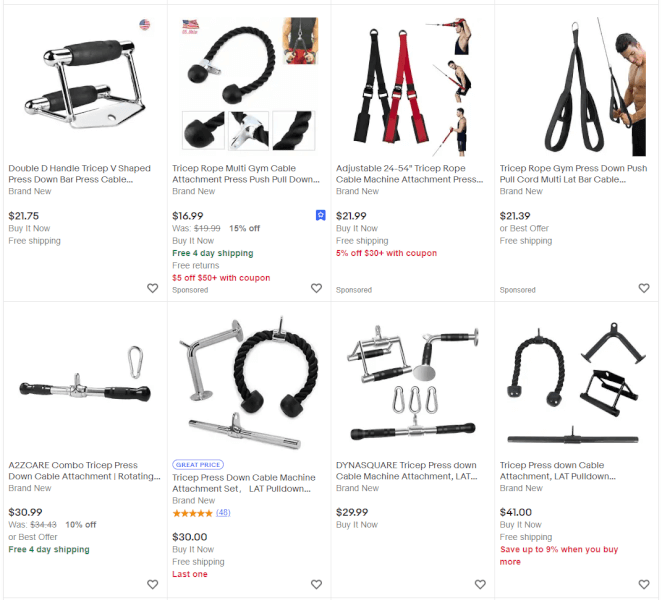Viewport: 662px width, 600px height.
Task: View the (48) ratings link
Action: pos(223,513)
